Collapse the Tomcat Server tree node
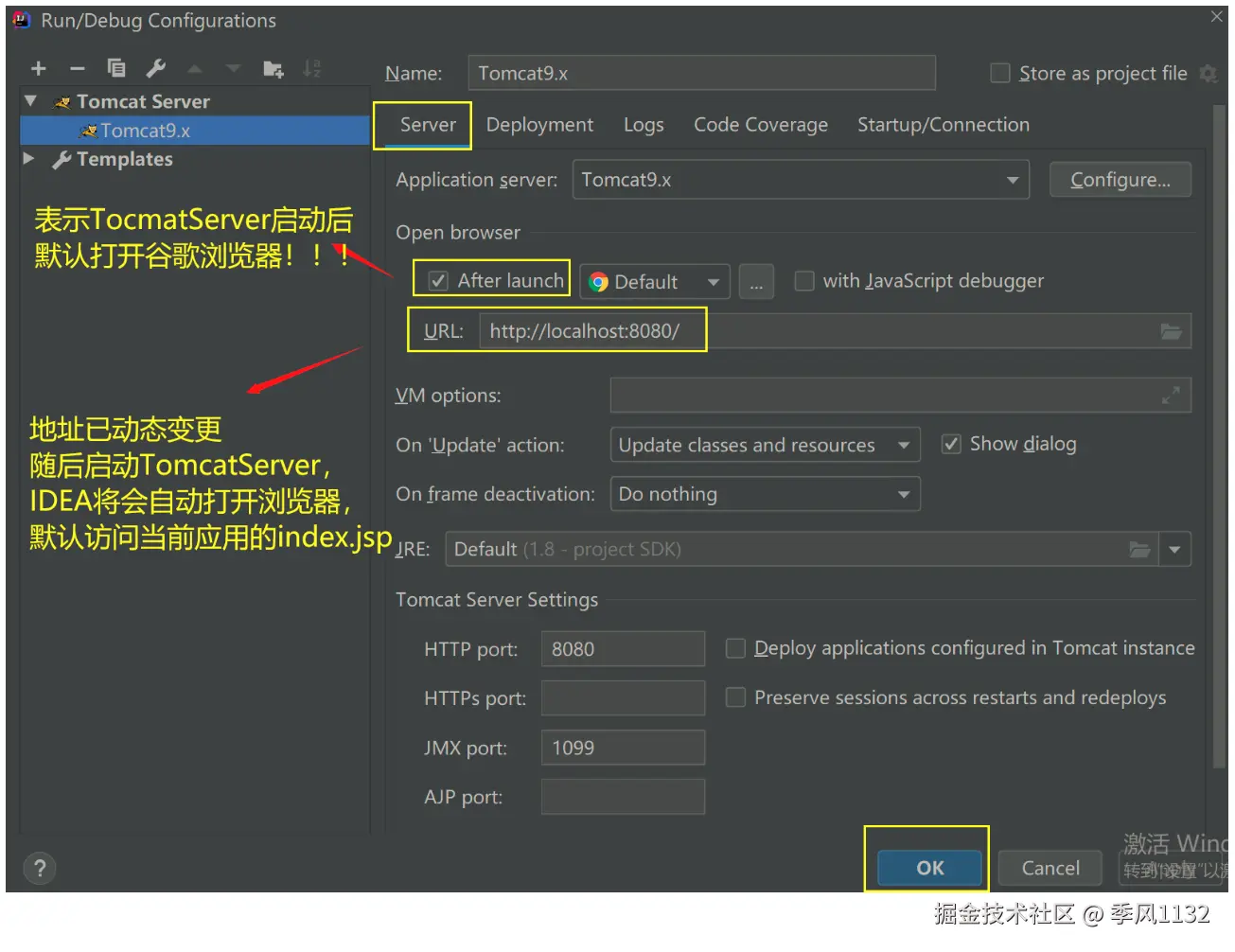The image size is (1235, 952). click(31, 101)
